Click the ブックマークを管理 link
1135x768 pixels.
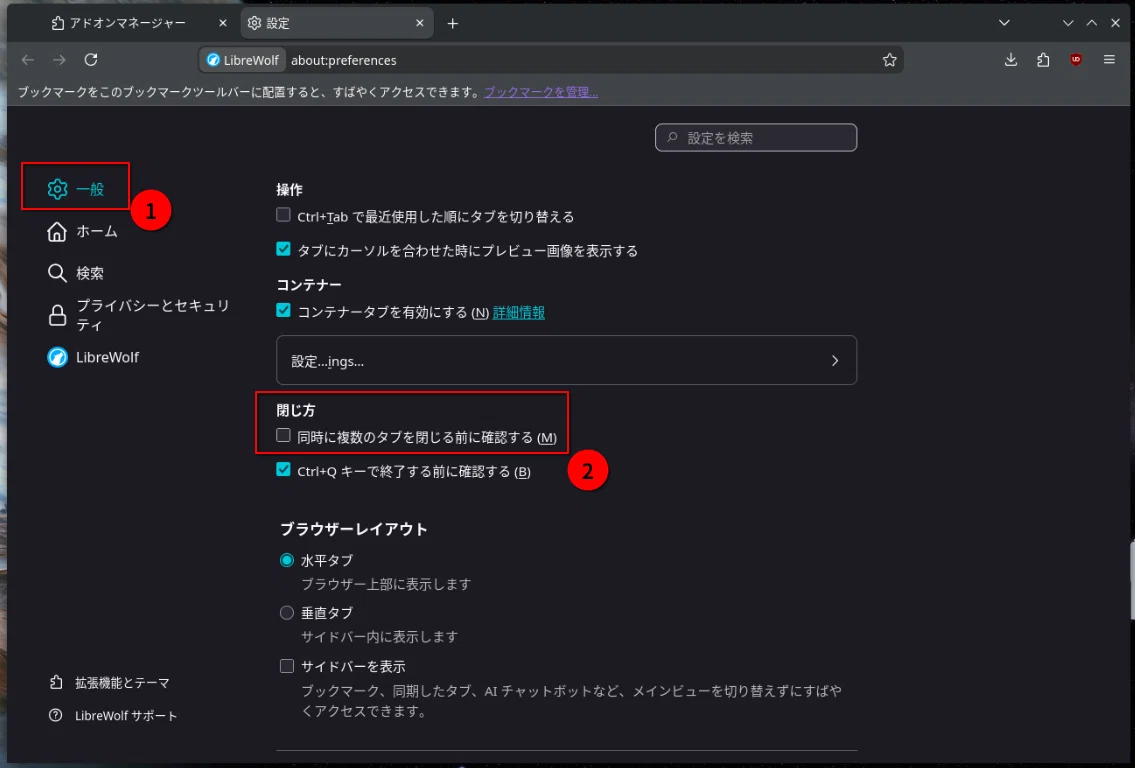[x=541, y=92]
